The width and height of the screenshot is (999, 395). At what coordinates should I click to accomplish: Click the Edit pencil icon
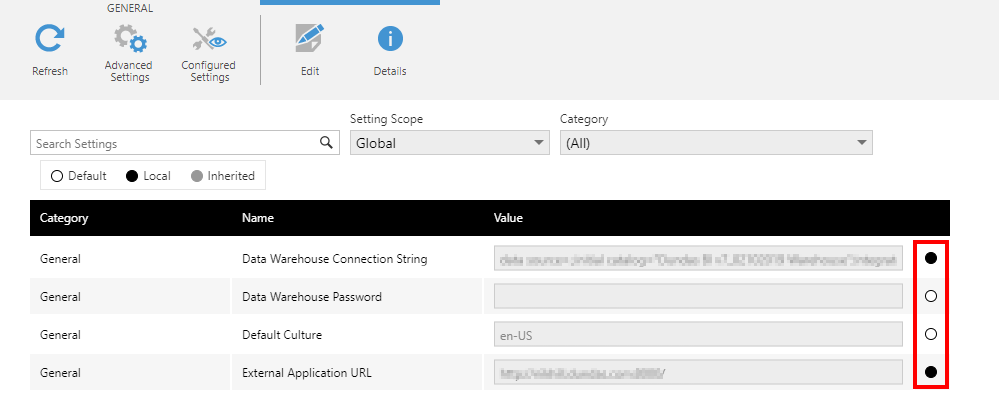click(310, 38)
